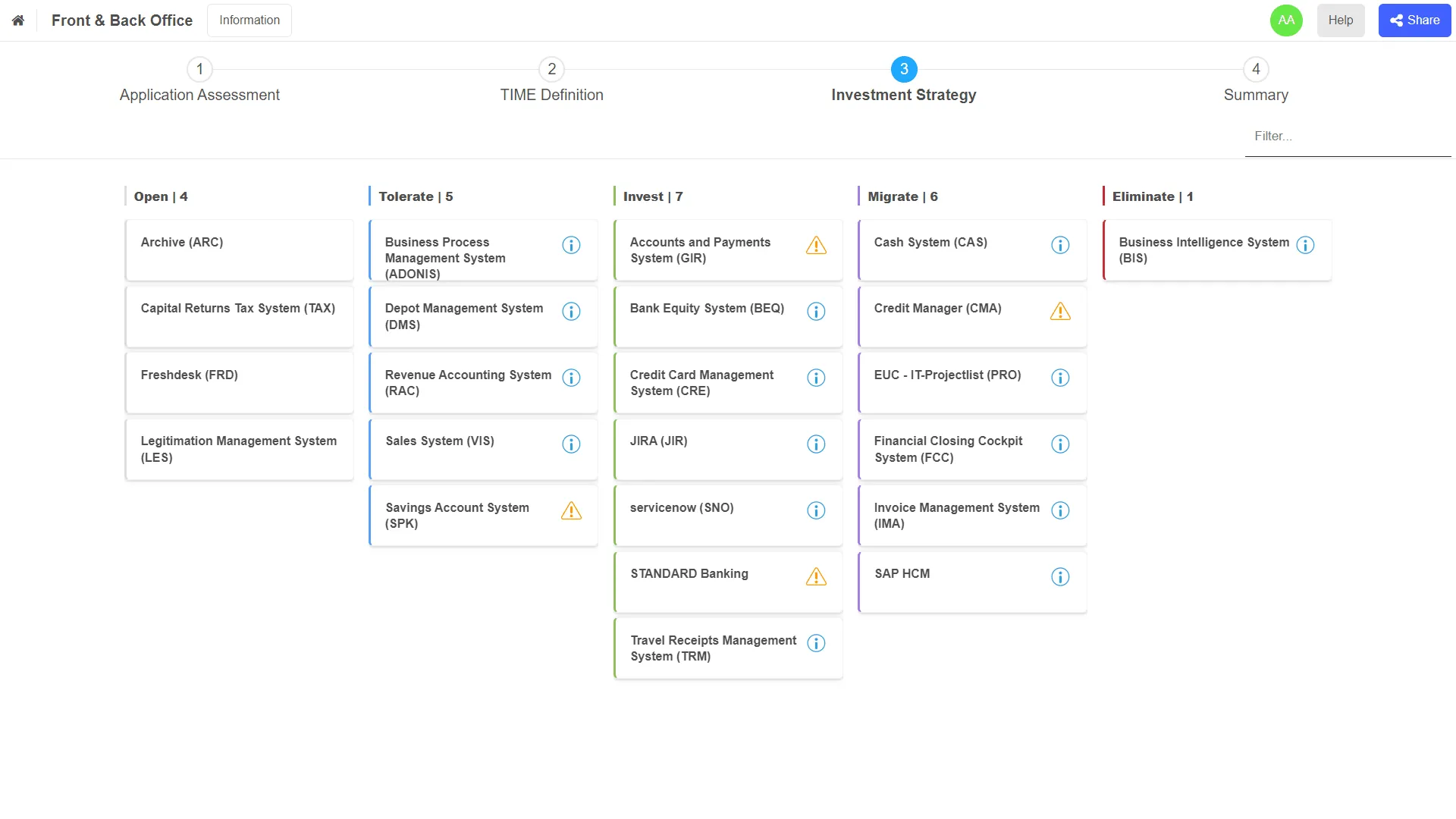Click warning icon on Savings Account System
The width and height of the screenshot is (1456, 819).
(571, 511)
